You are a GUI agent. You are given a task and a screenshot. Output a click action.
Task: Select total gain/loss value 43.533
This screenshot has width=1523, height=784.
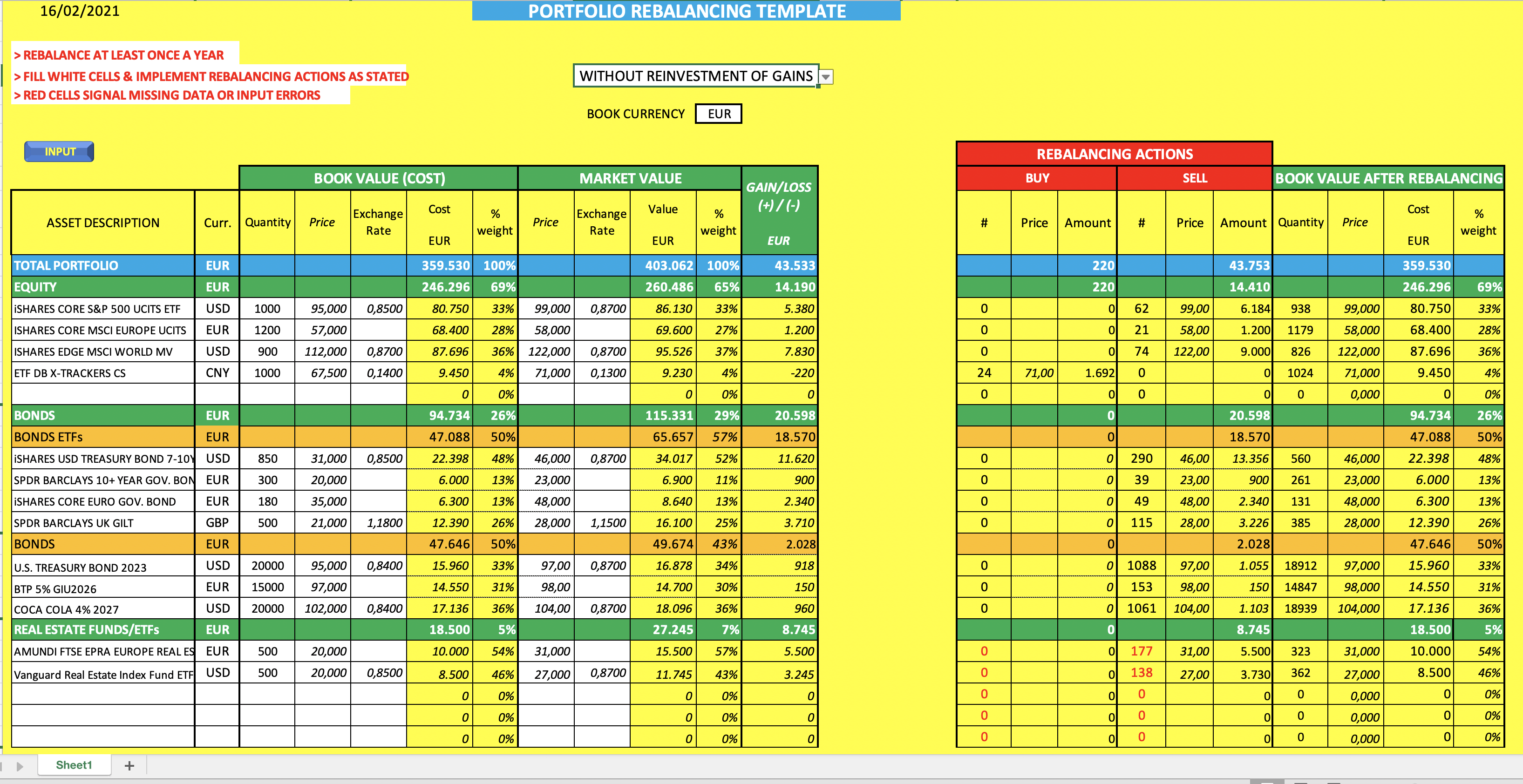779,266
